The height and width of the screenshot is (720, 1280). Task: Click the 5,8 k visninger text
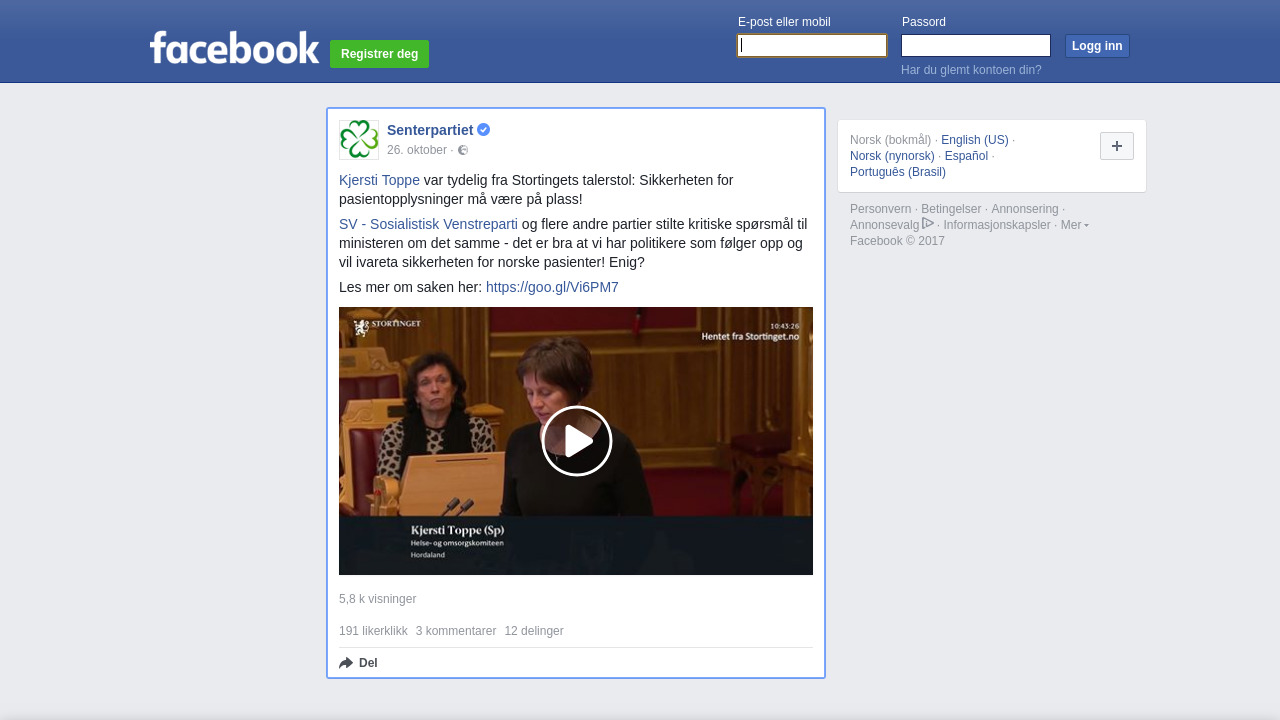tap(377, 599)
